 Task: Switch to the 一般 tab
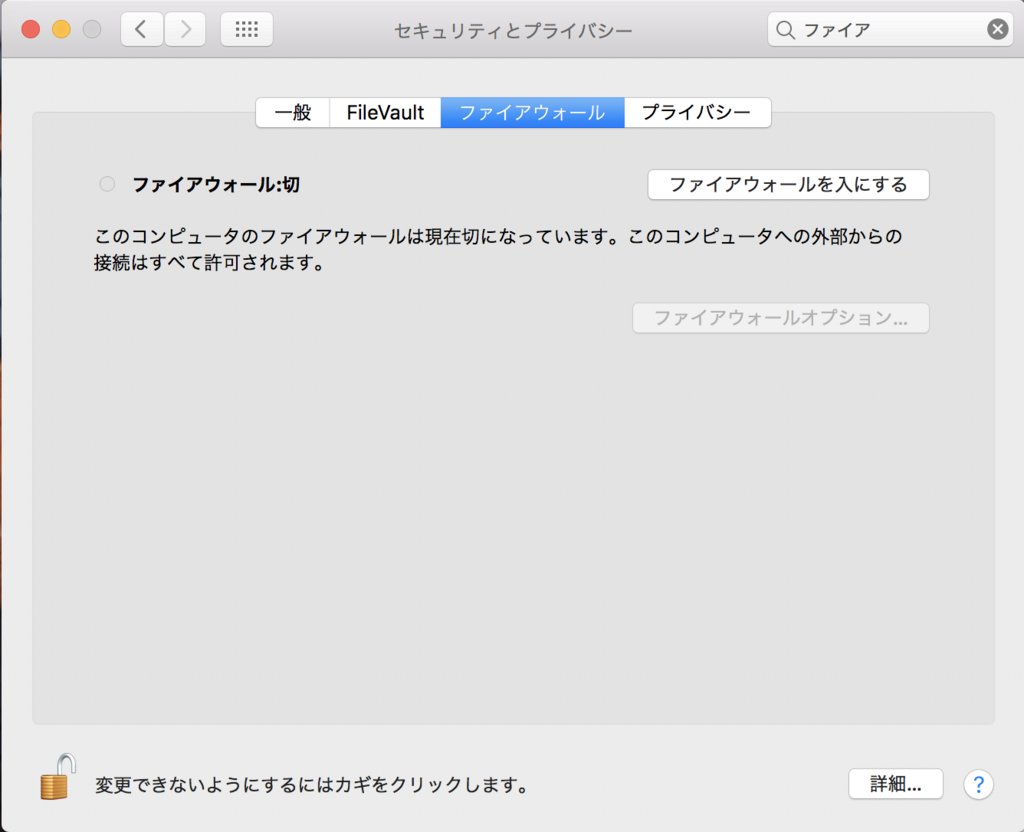click(x=293, y=112)
